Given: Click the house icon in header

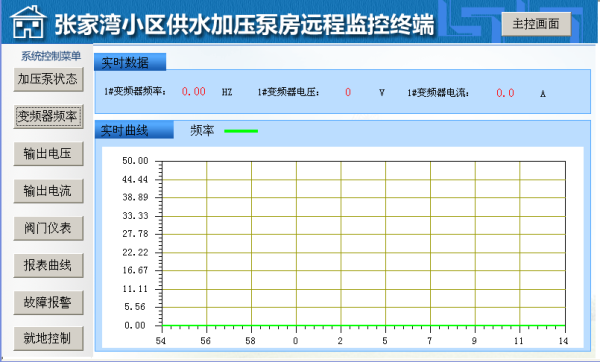Looking at the screenshot, I should (28, 22).
